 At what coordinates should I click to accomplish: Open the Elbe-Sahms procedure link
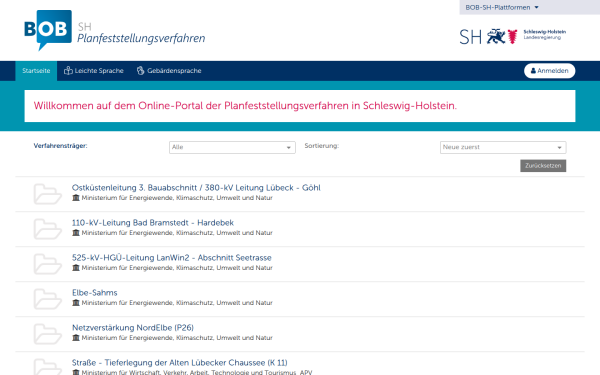[95, 293]
